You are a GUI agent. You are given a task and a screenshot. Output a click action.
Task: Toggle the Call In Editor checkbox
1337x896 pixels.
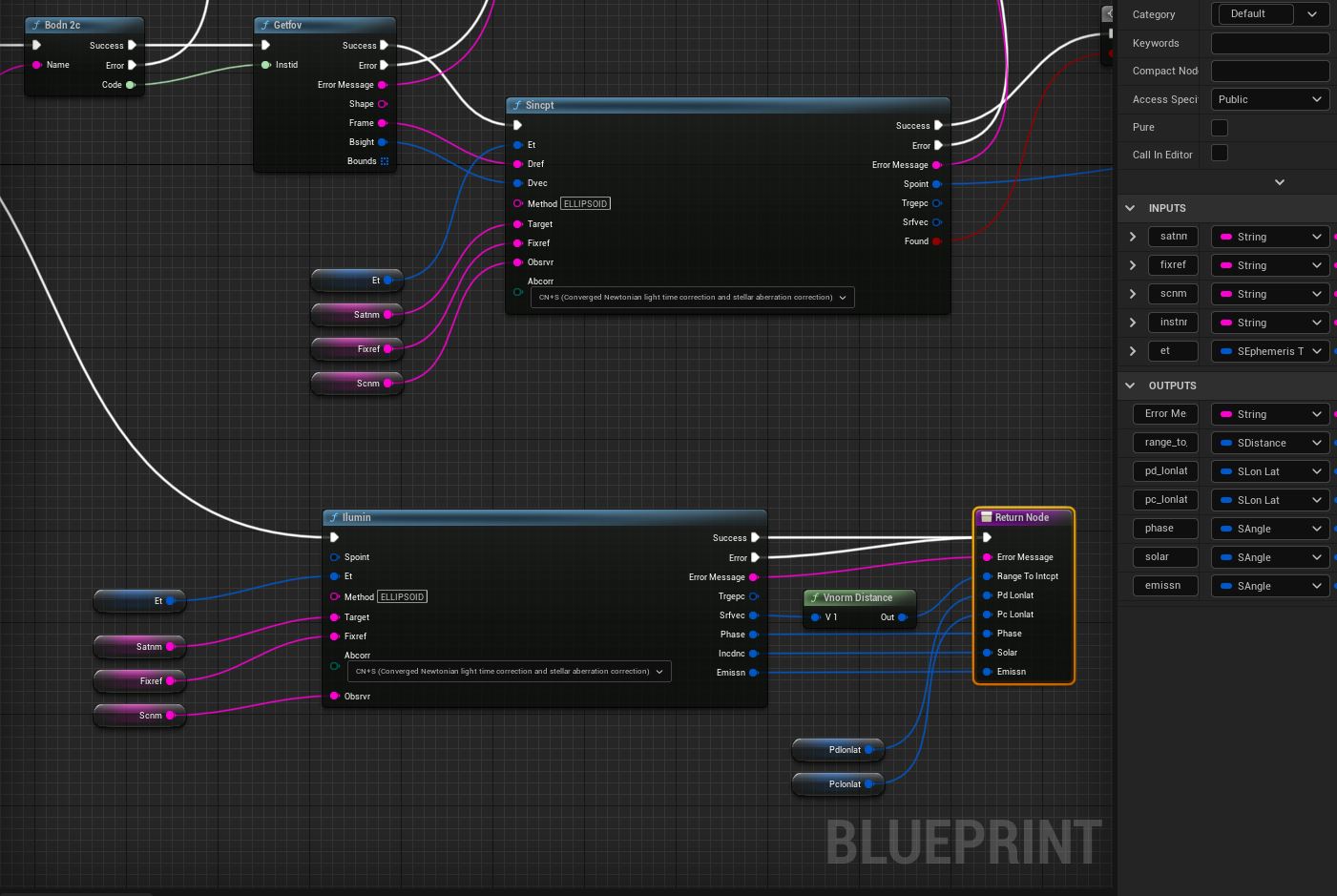pyautogui.click(x=1219, y=154)
